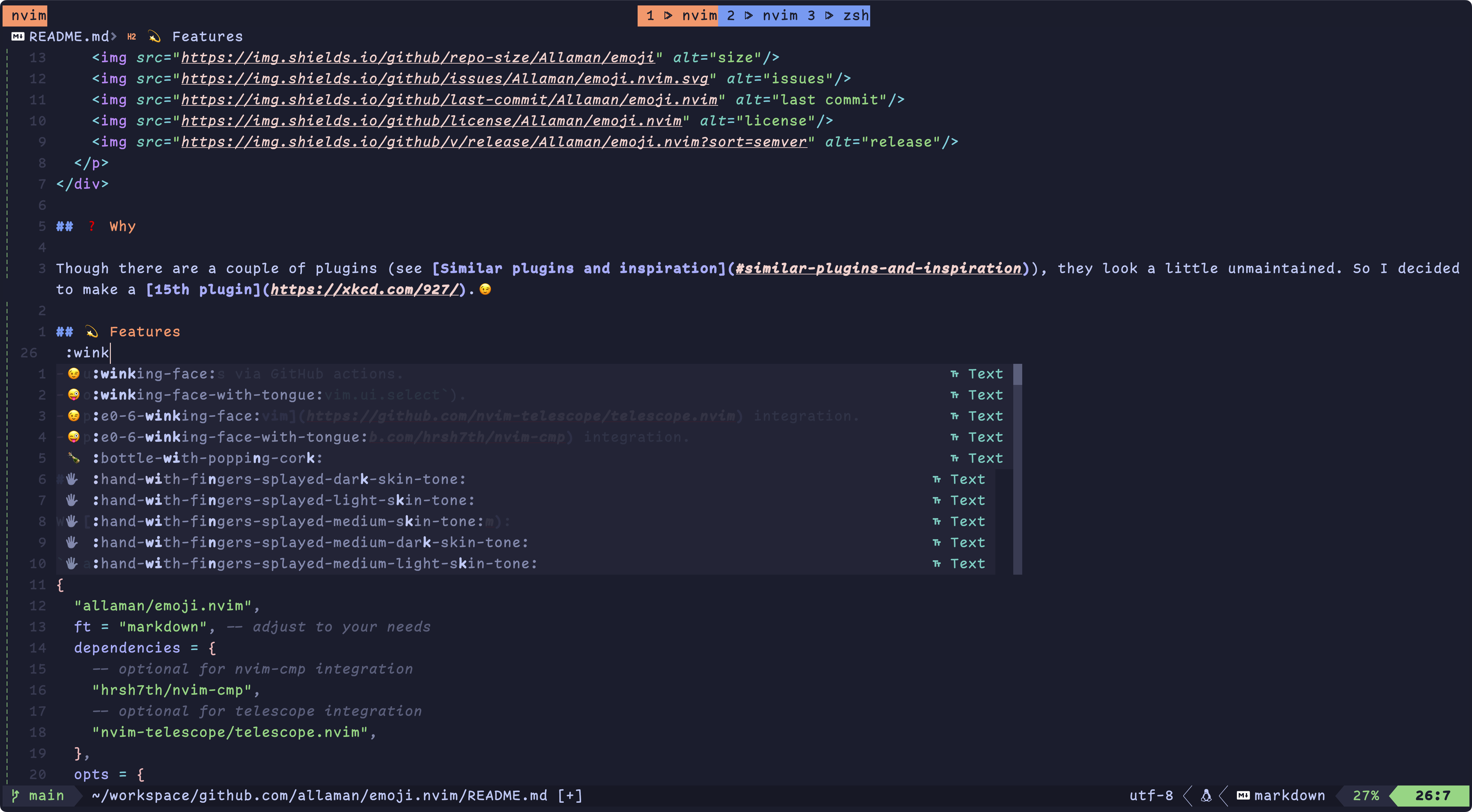Click the winking-face-with-tongue emoji icon
The width and height of the screenshot is (1472, 812).
(74, 395)
